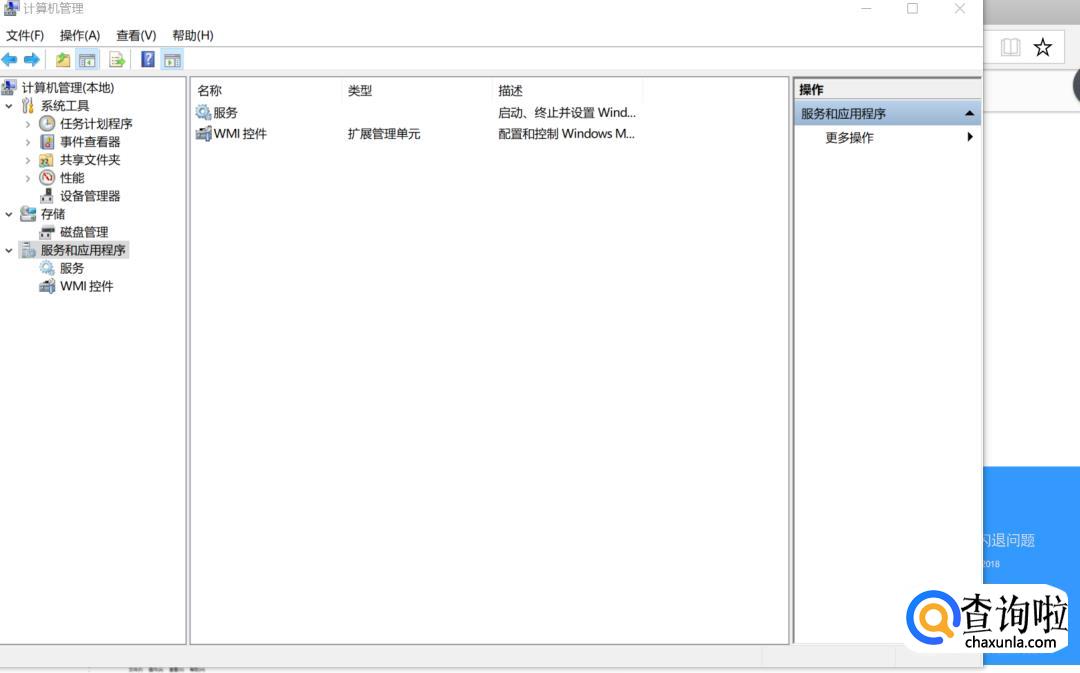1080x673 pixels.
Task: Select the 服务 row name in list
Action: tap(225, 112)
